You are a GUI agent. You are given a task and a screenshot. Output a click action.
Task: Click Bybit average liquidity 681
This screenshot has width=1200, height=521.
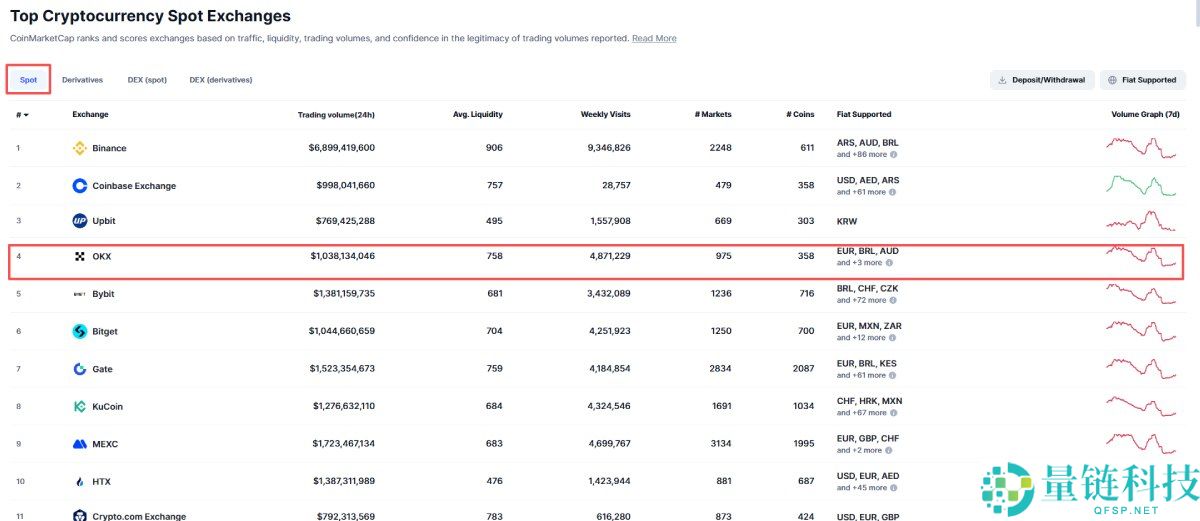point(494,294)
